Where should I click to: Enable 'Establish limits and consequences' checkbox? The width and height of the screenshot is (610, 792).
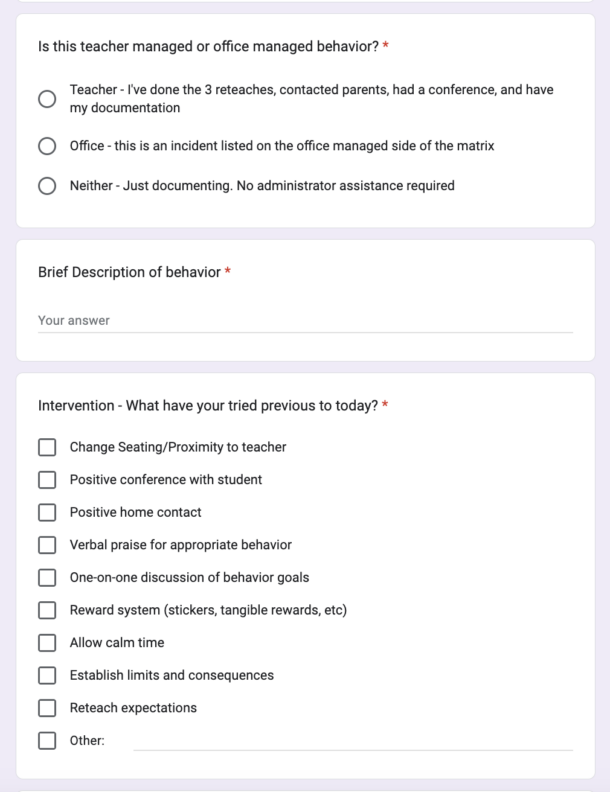47,675
